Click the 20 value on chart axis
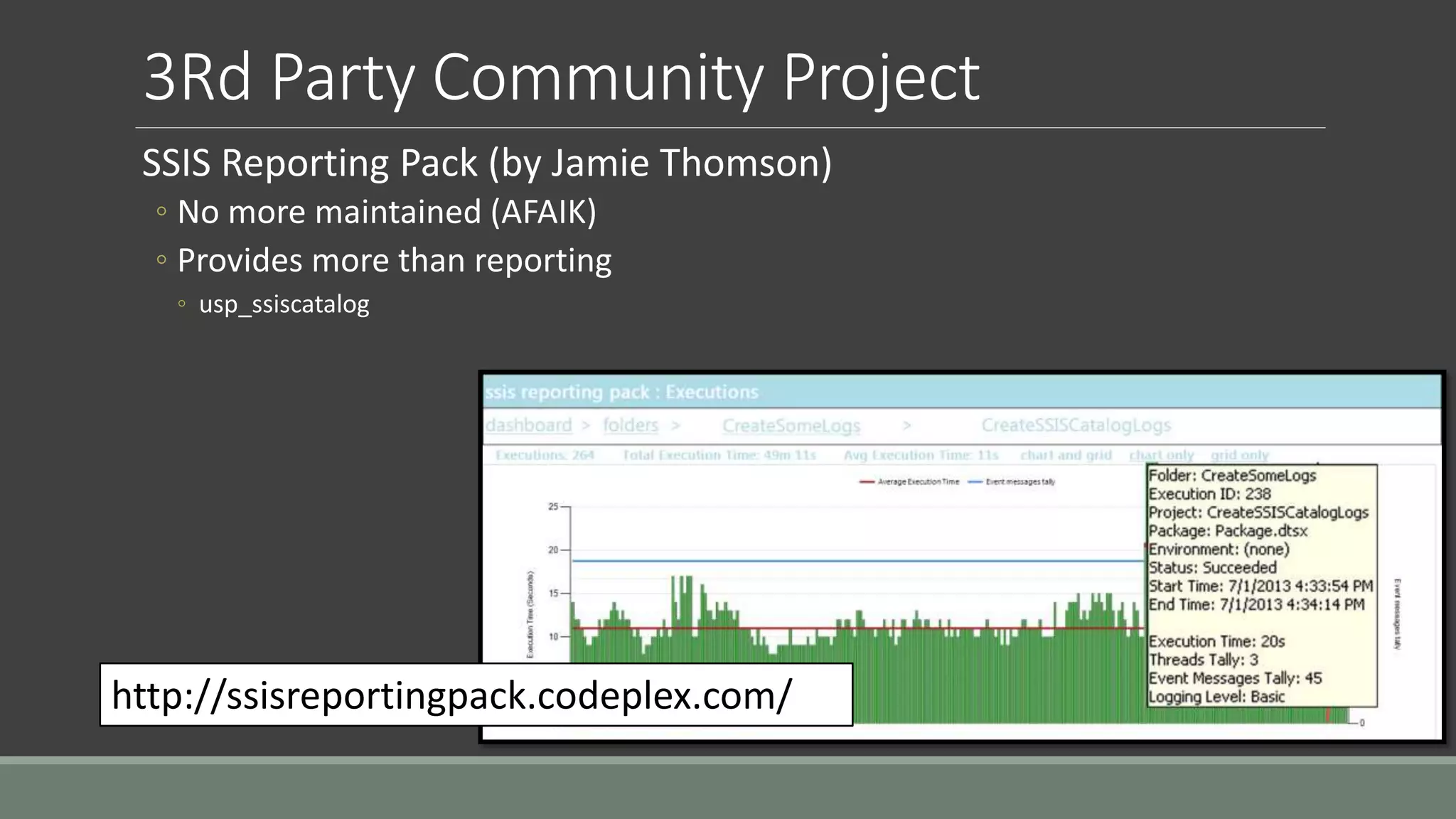The width and height of the screenshot is (1456, 819). pos(553,550)
